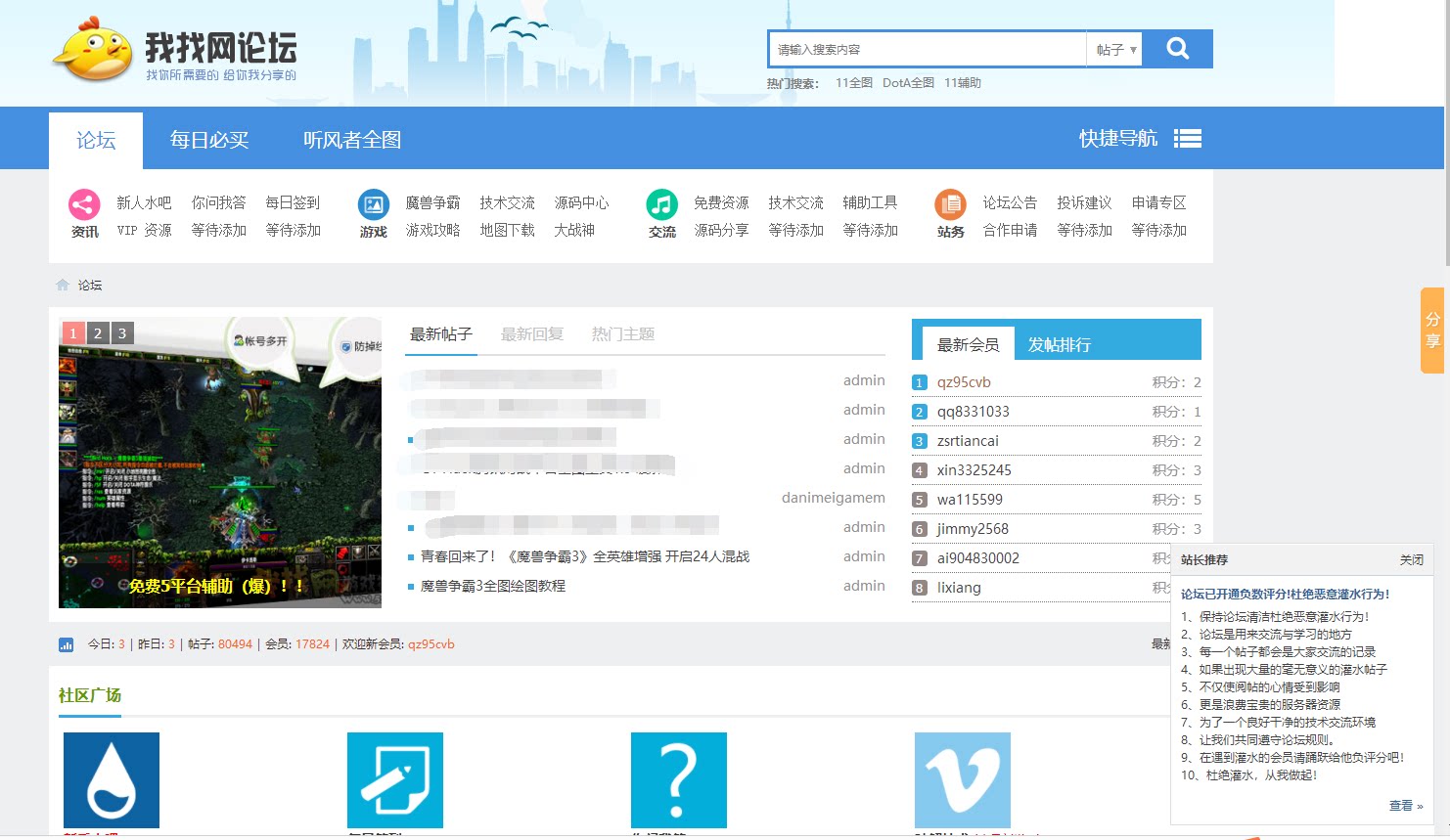The width and height of the screenshot is (1450, 840).
Task: Switch to the 最新帖子 tab
Action: [440, 334]
